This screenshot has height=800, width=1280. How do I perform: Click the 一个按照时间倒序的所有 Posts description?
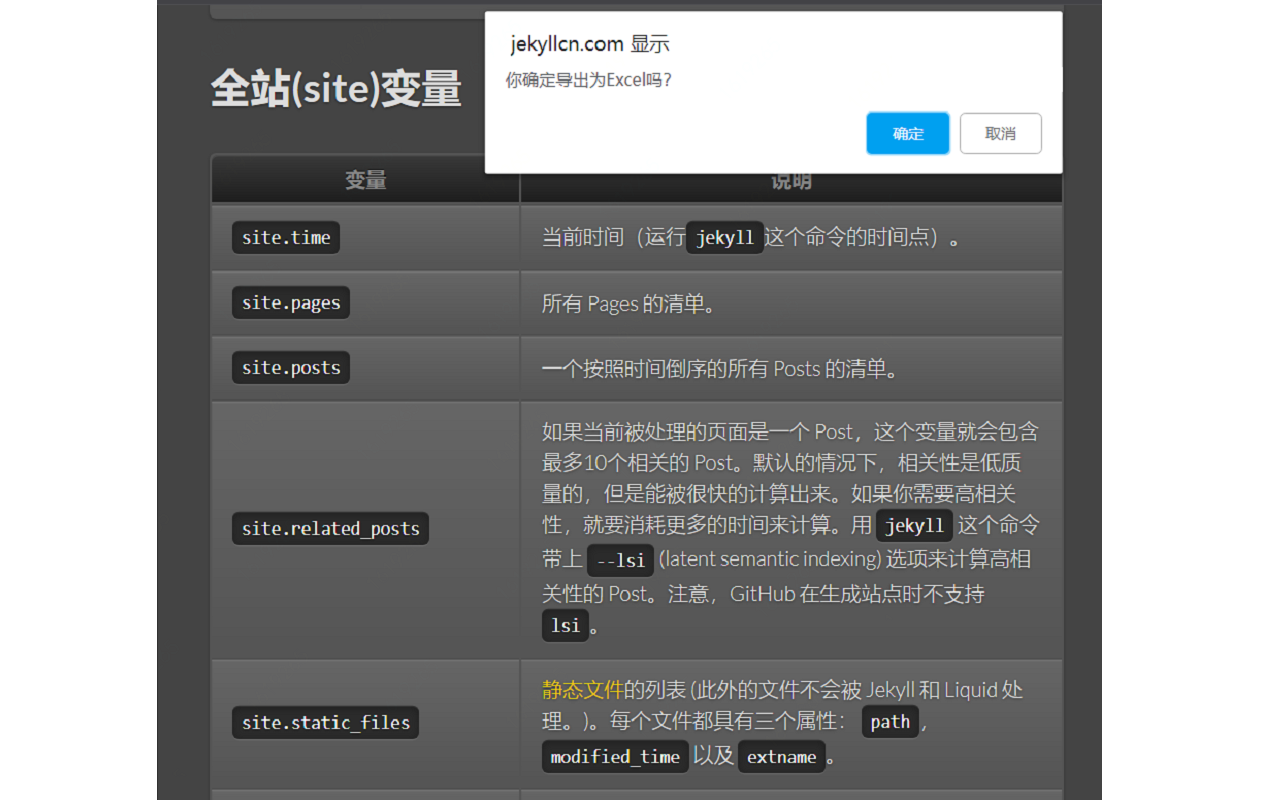(720, 369)
